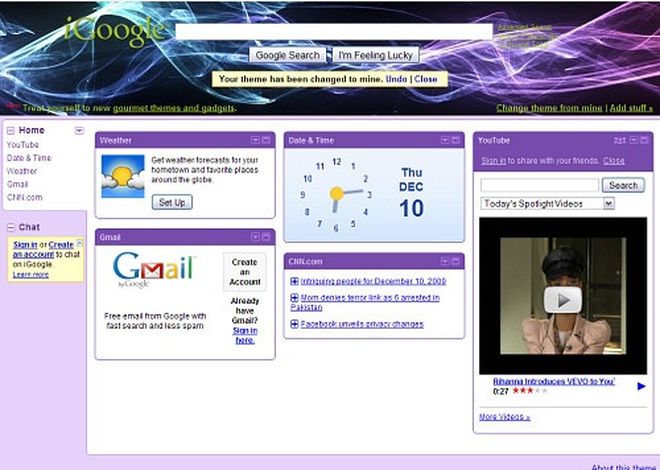Click the '0:27' video duration

point(500,391)
